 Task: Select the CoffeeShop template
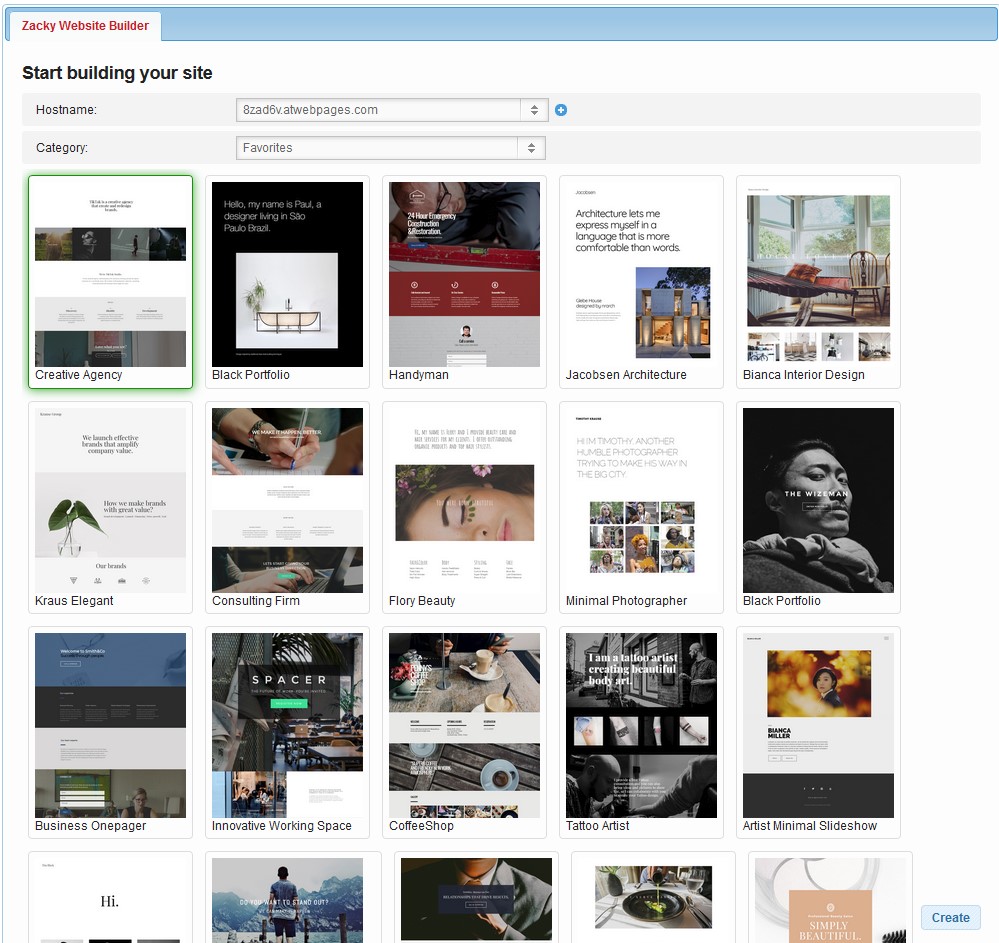(464, 724)
